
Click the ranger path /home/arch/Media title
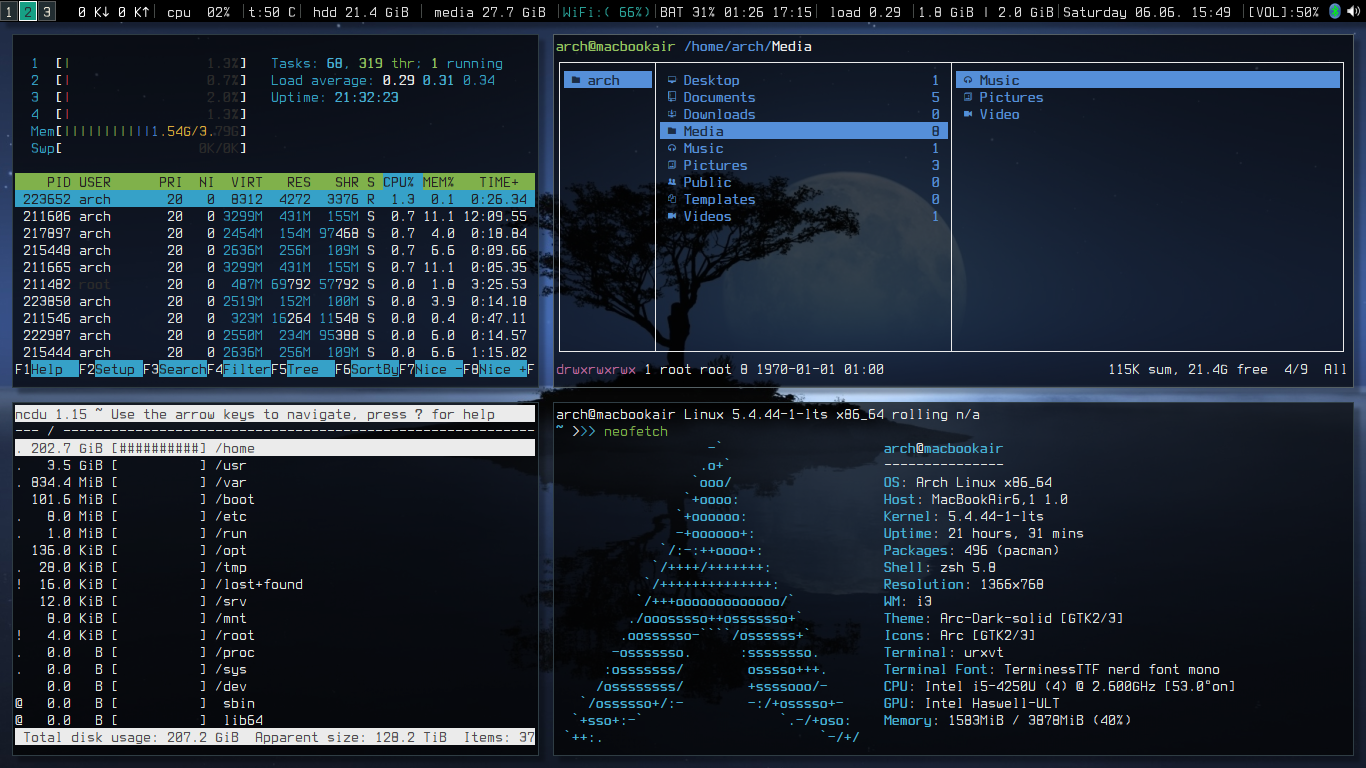(747, 46)
